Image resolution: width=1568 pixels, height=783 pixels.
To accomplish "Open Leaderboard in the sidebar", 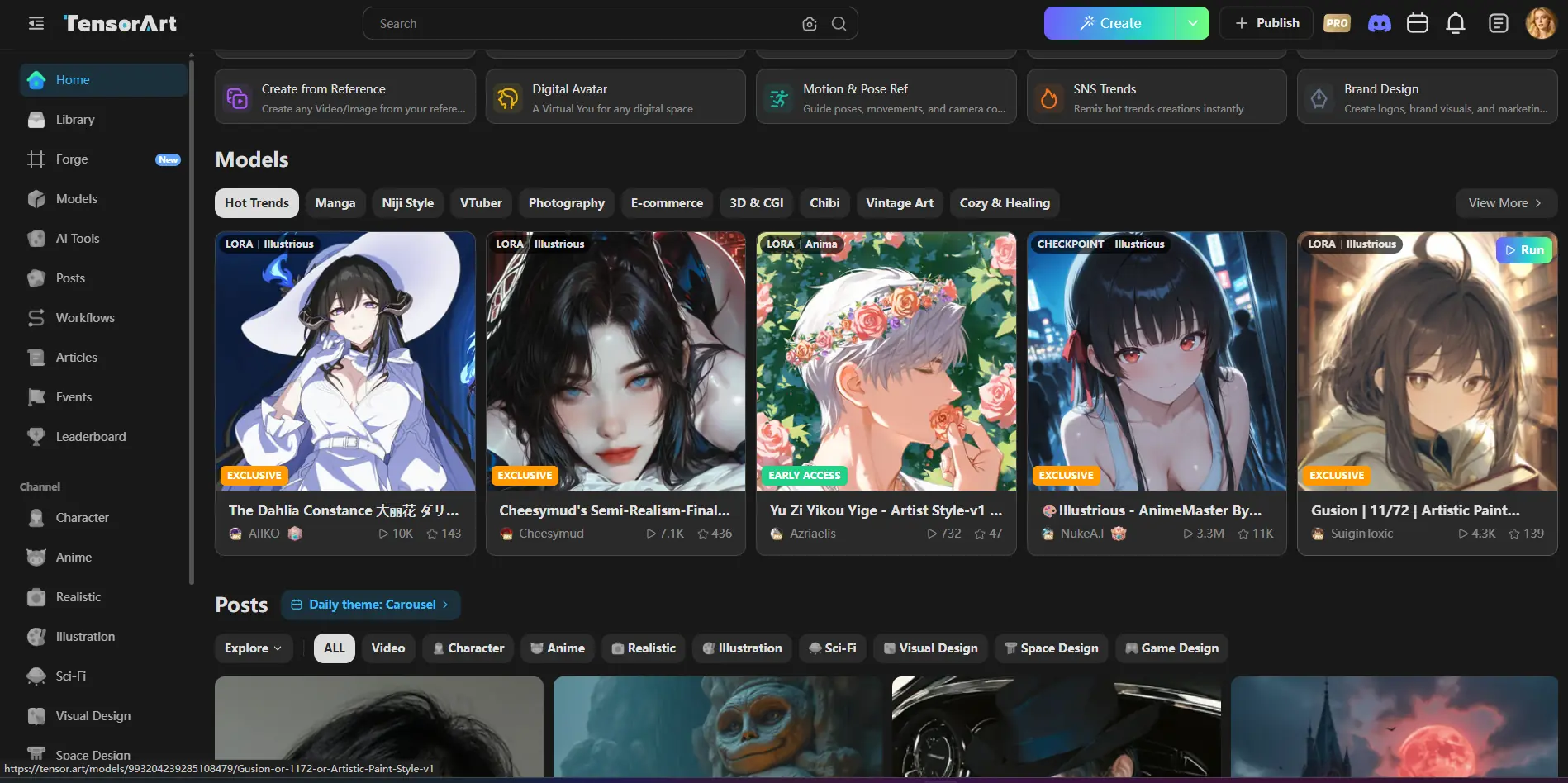I will 103,437.
